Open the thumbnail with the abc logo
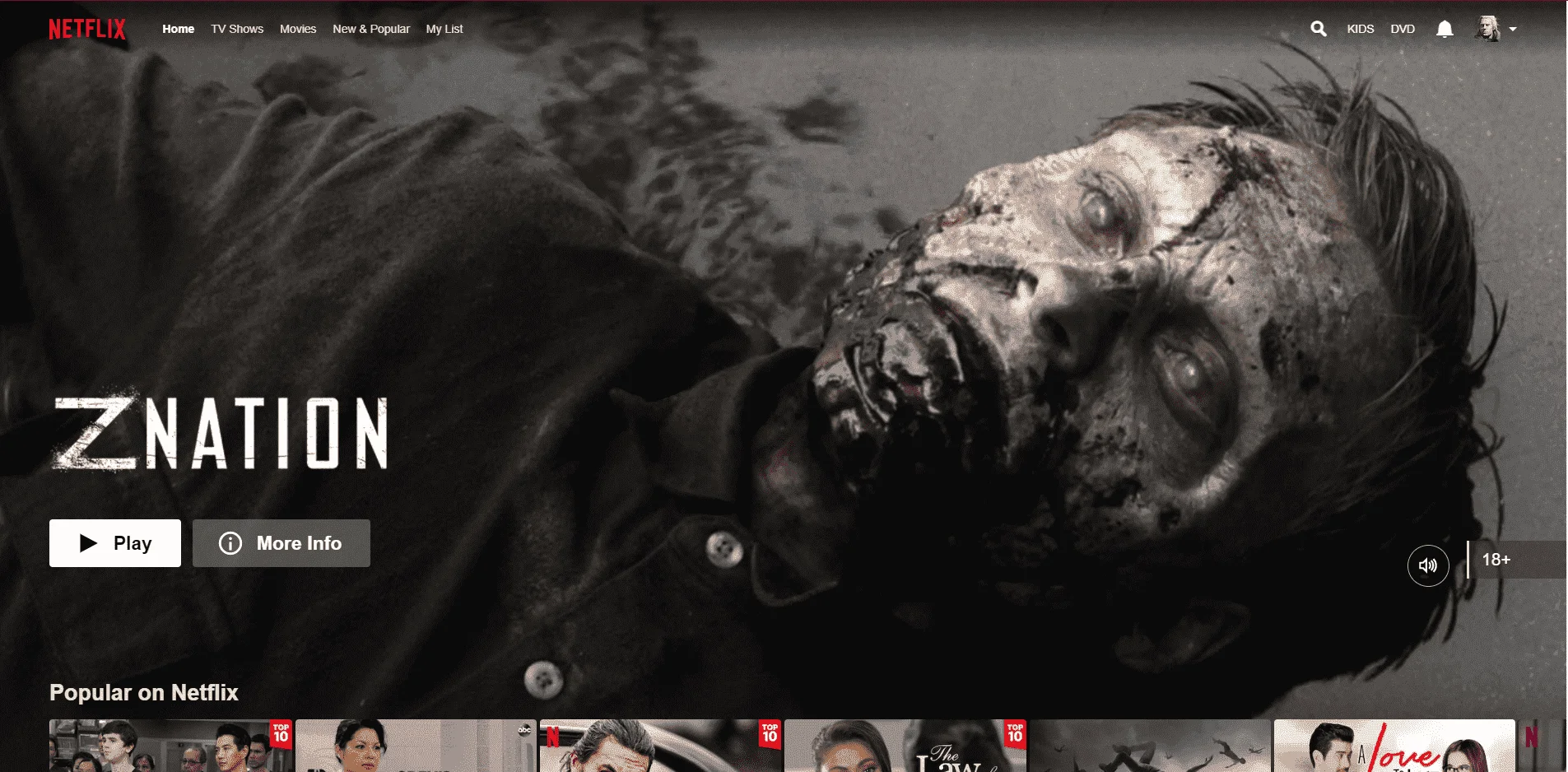Viewport: 1568px width, 772px height. tap(416, 746)
